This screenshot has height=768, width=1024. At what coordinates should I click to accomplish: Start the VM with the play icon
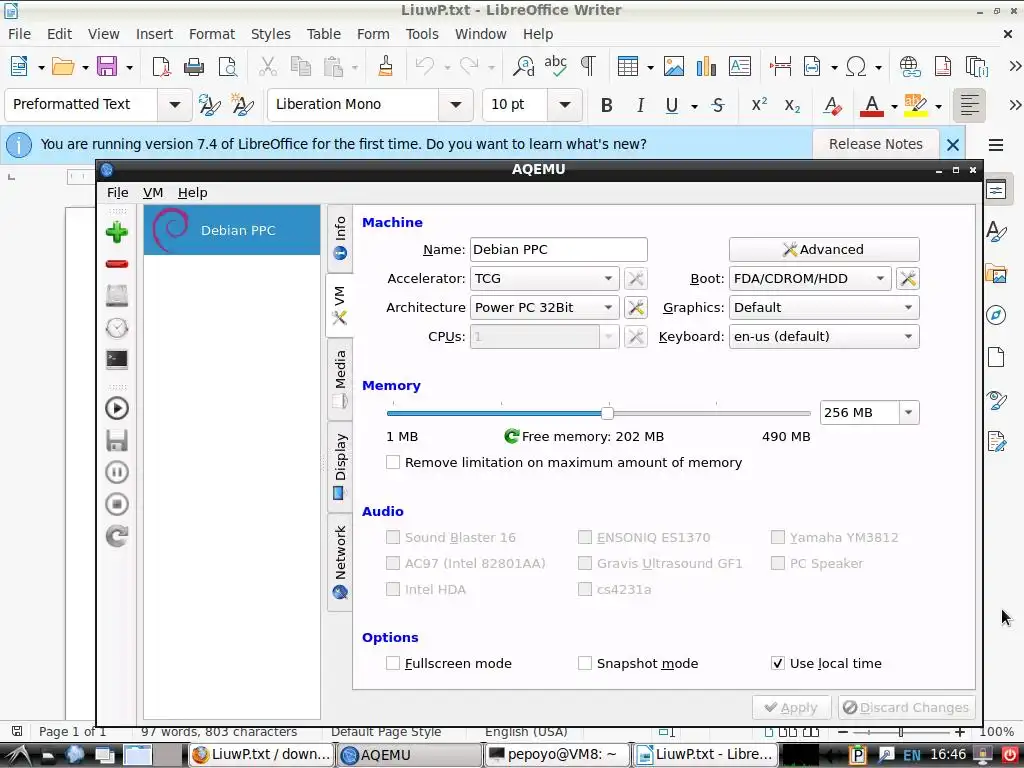pyautogui.click(x=117, y=408)
